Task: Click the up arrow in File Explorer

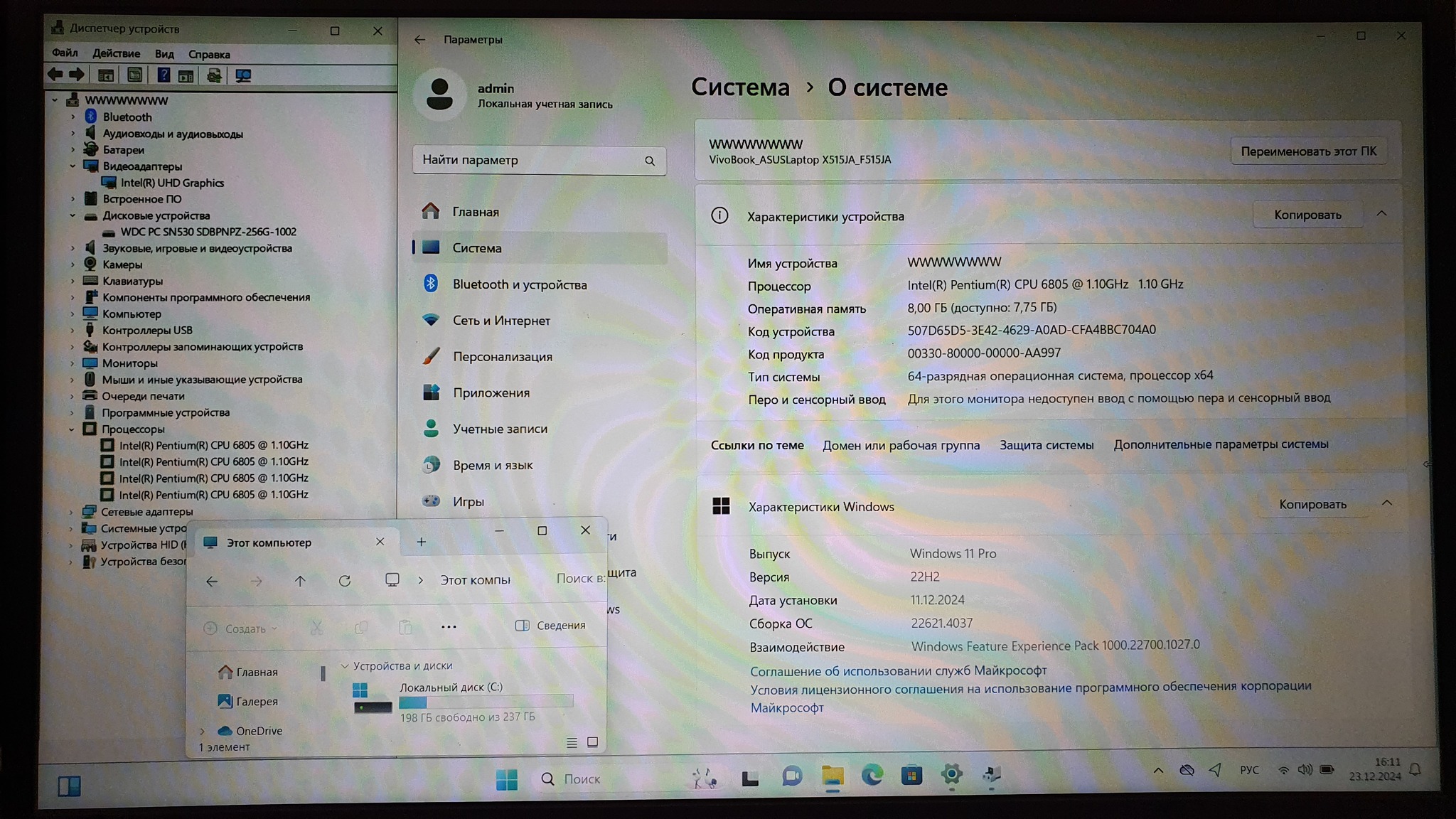Action: coord(300,581)
